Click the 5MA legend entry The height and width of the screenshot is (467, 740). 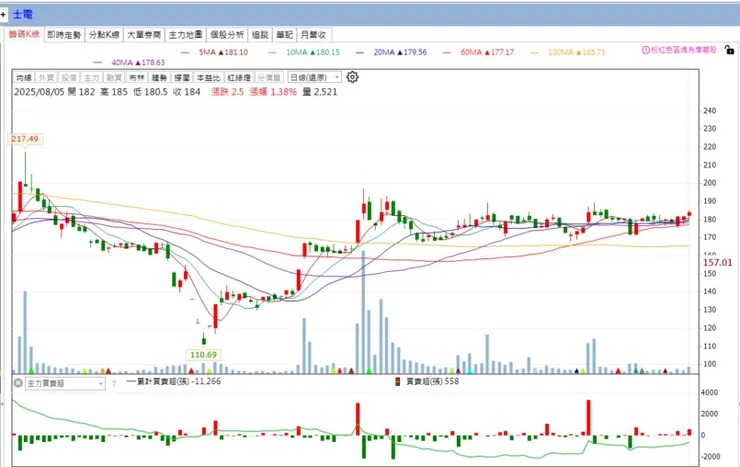(215, 52)
